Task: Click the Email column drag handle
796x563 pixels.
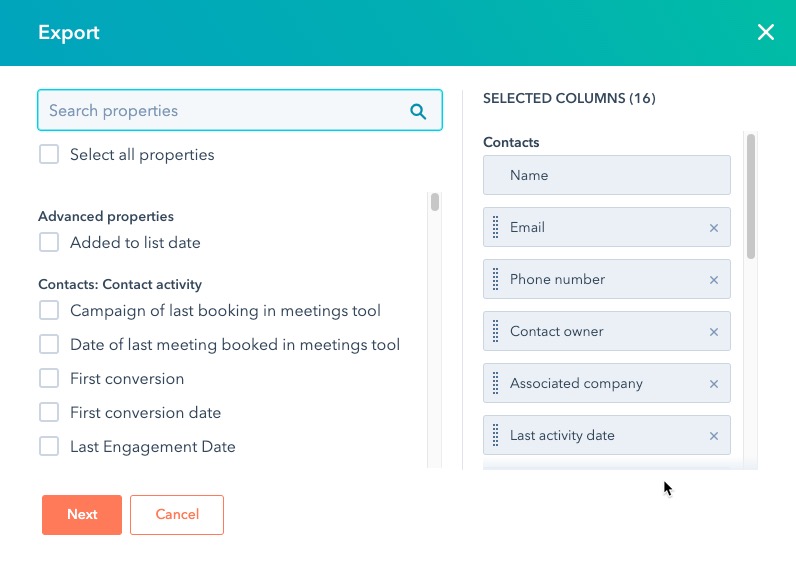Action: 496,228
